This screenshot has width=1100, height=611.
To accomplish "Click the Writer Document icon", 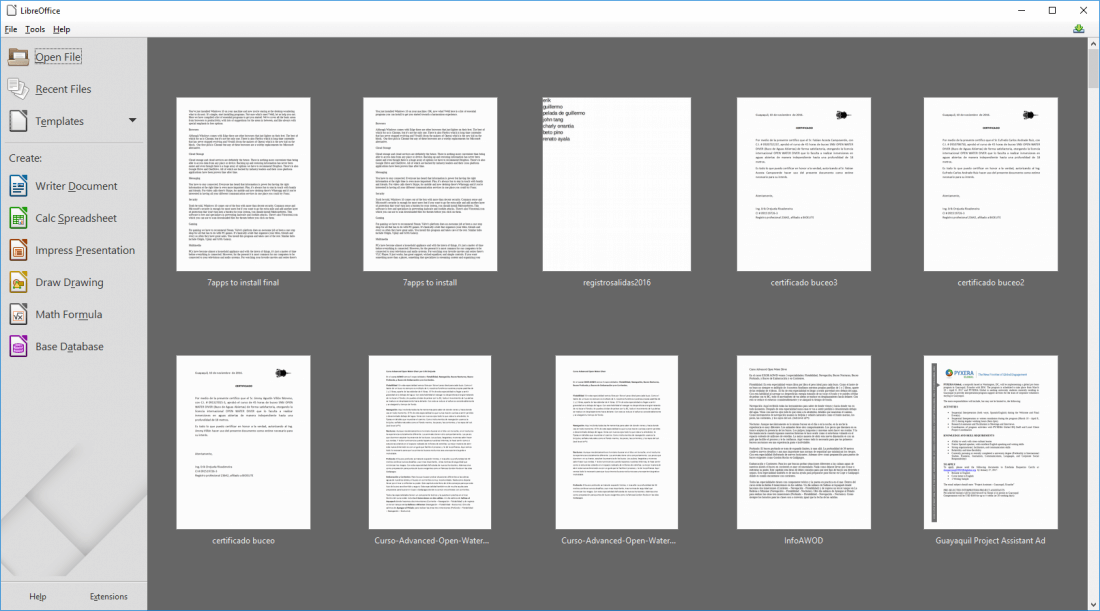I will [x=19, y=186].
